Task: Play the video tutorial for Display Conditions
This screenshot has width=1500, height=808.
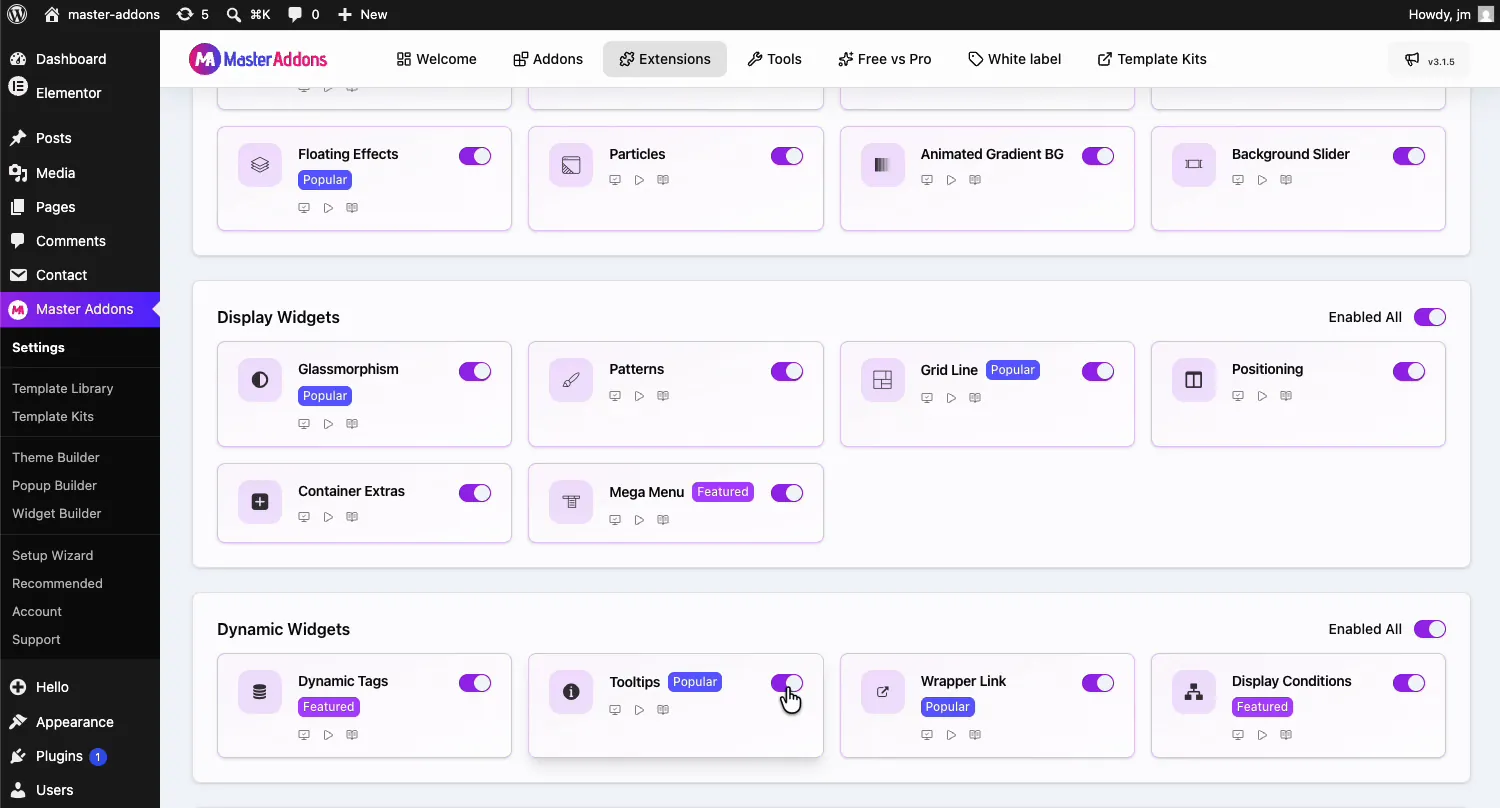Action: [1262, 735]
